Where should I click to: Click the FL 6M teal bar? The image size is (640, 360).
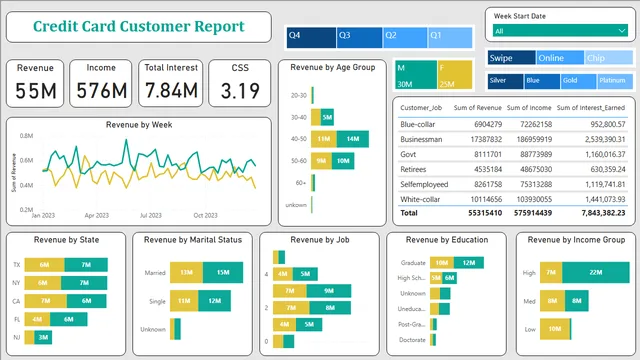(69, 319)
